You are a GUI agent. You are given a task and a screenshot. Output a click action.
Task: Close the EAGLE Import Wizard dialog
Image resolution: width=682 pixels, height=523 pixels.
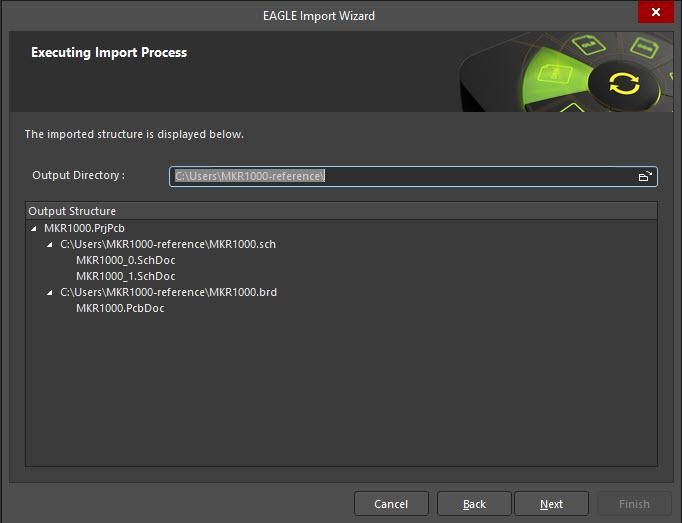(x=655, y=12)
